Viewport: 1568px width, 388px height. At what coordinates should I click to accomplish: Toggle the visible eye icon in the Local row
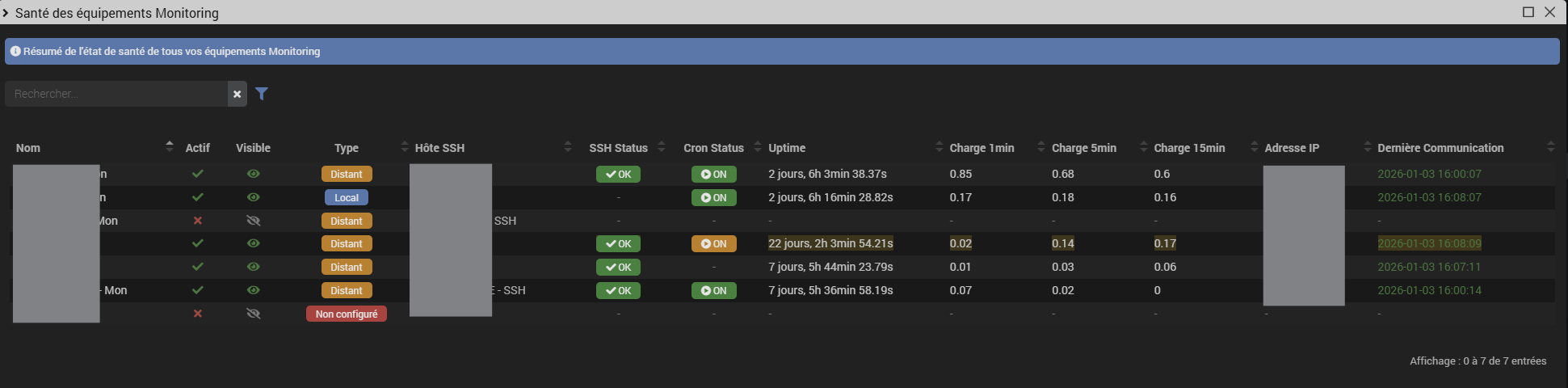point(253,197)
